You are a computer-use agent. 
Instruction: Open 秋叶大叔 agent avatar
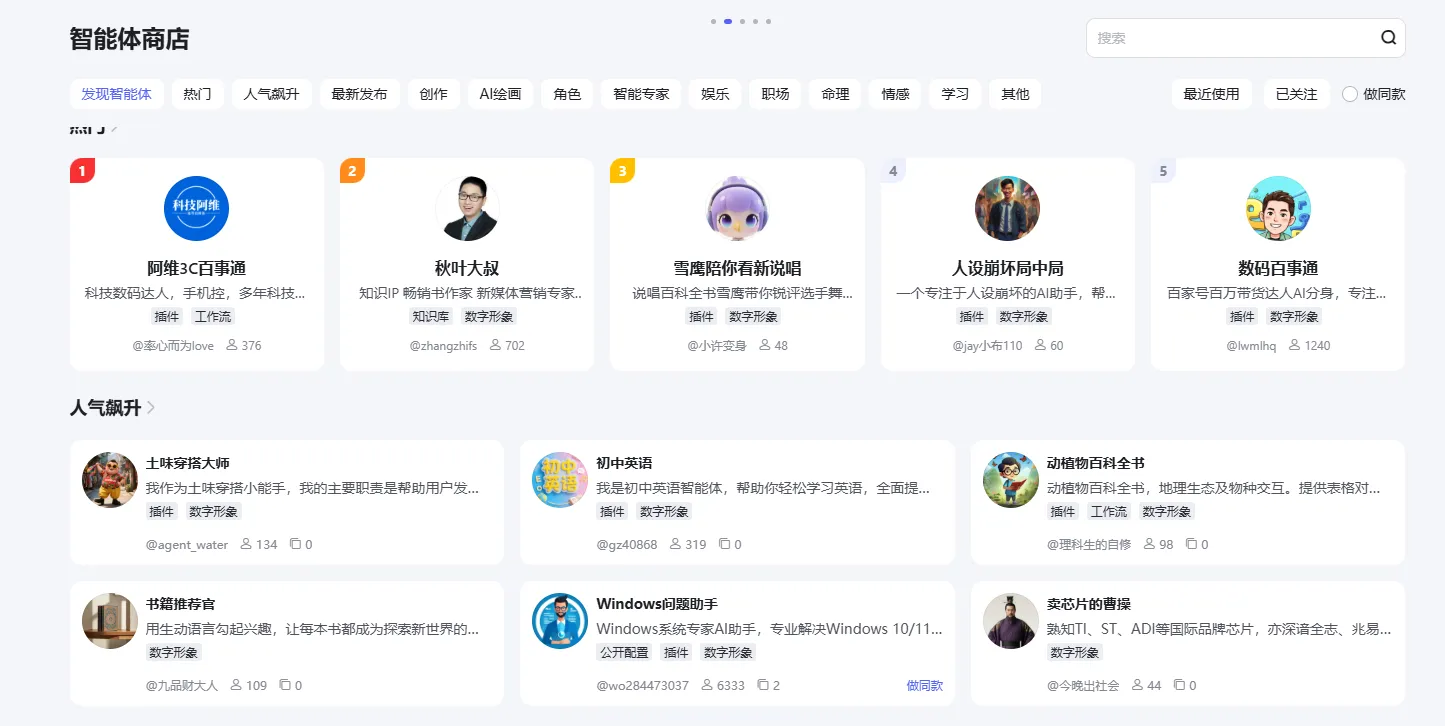point(467,208)
